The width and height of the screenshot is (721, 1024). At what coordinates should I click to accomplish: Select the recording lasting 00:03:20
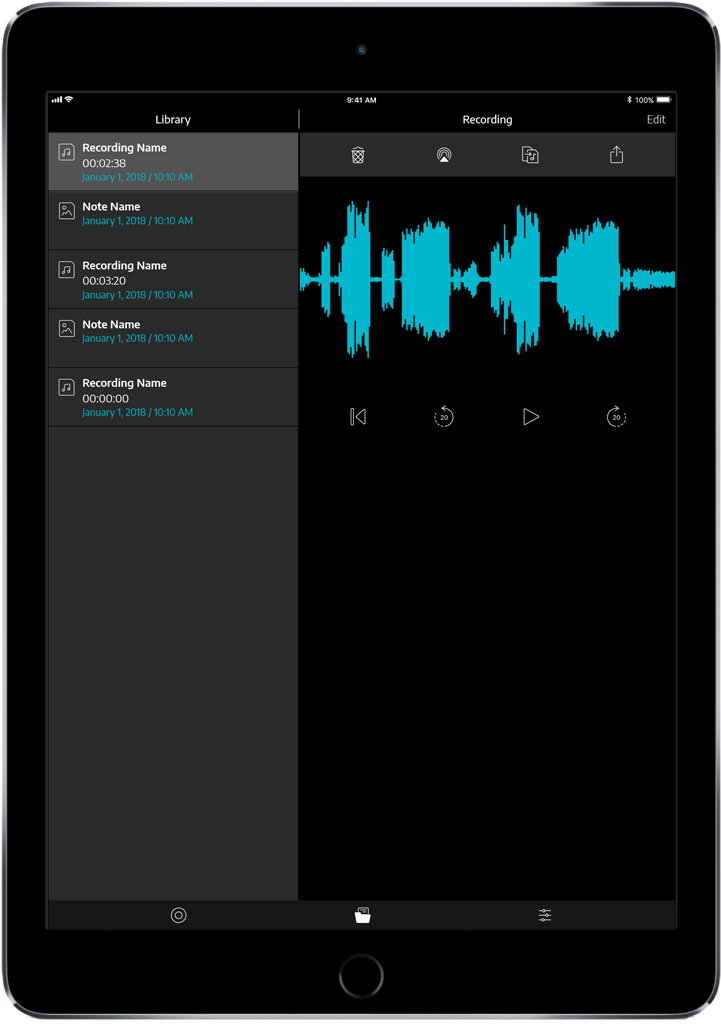pos(173,280)
